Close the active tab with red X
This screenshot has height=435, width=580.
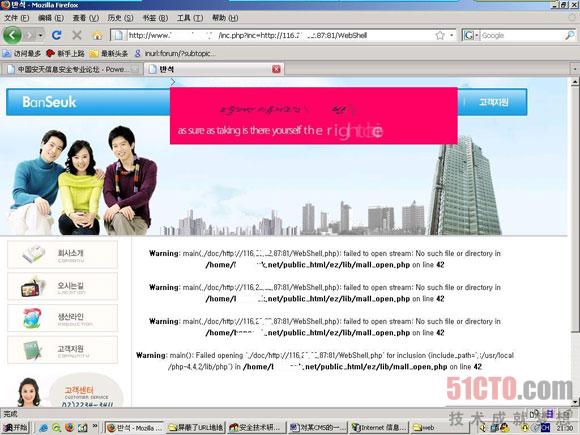coord(276,69)
